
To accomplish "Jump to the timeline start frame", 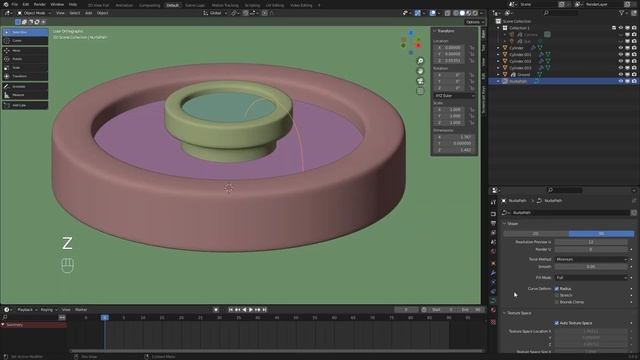I will pos(231,310).
